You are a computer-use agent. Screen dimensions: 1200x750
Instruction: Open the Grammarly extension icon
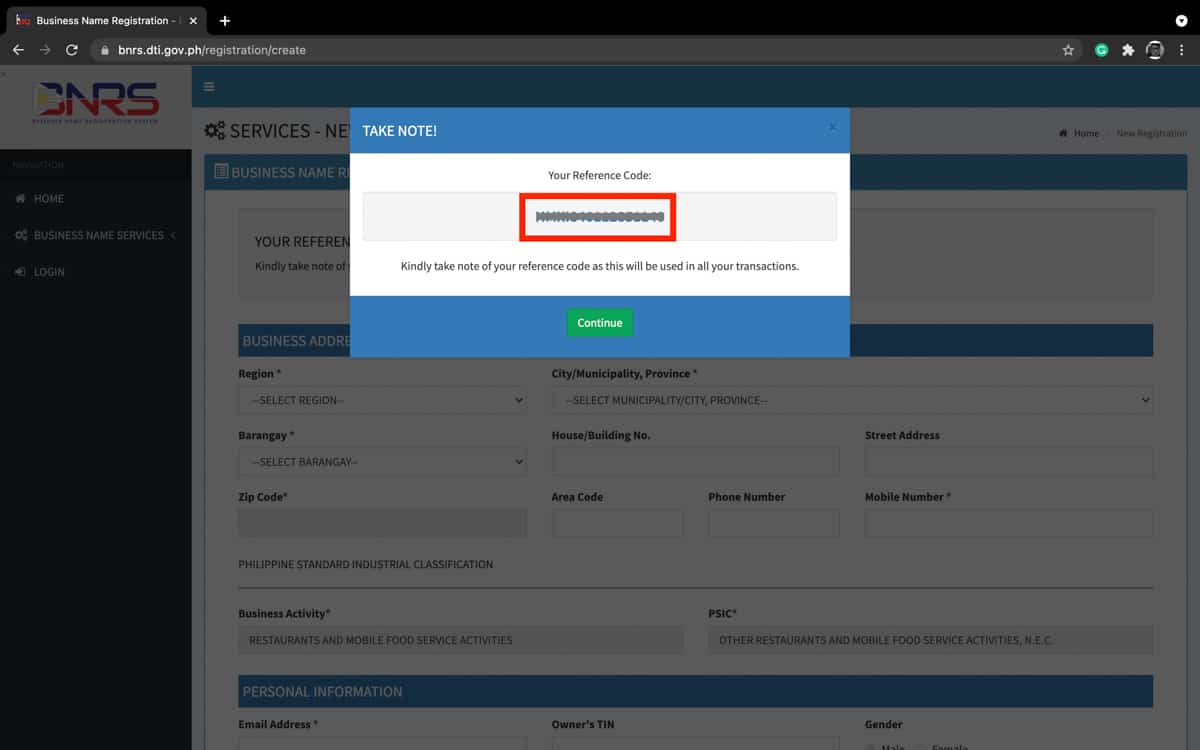tap(1101, 50)
